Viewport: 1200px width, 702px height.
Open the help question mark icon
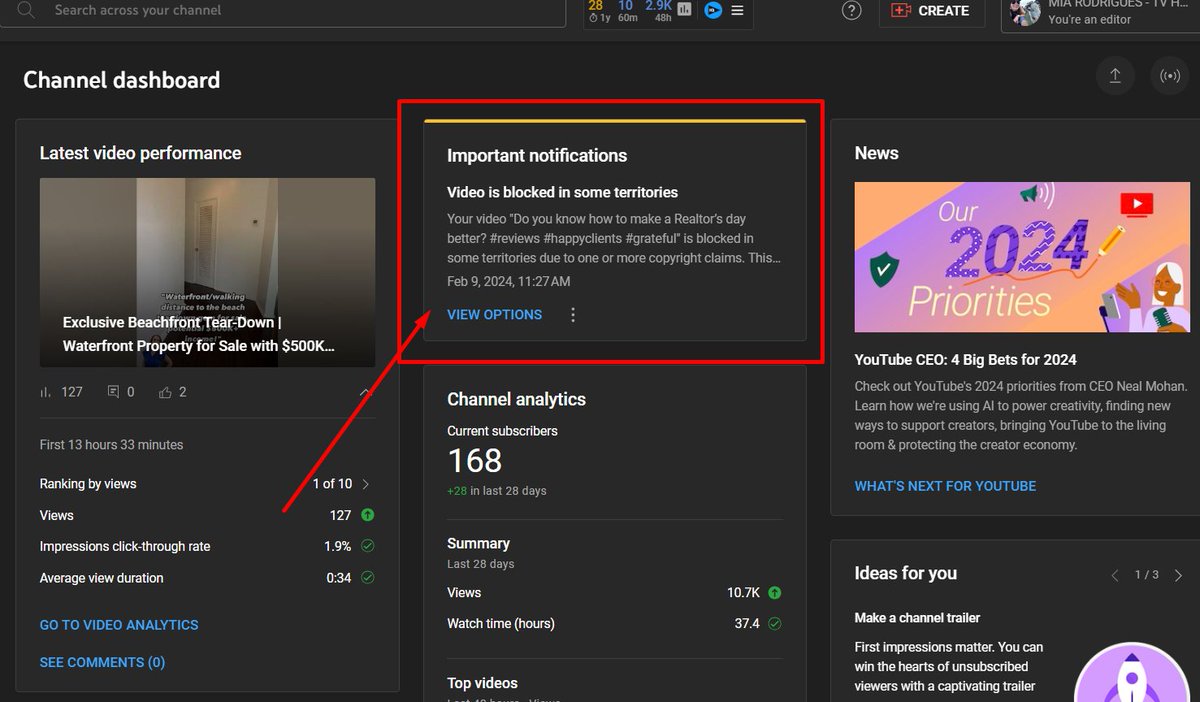pos(851,11)
